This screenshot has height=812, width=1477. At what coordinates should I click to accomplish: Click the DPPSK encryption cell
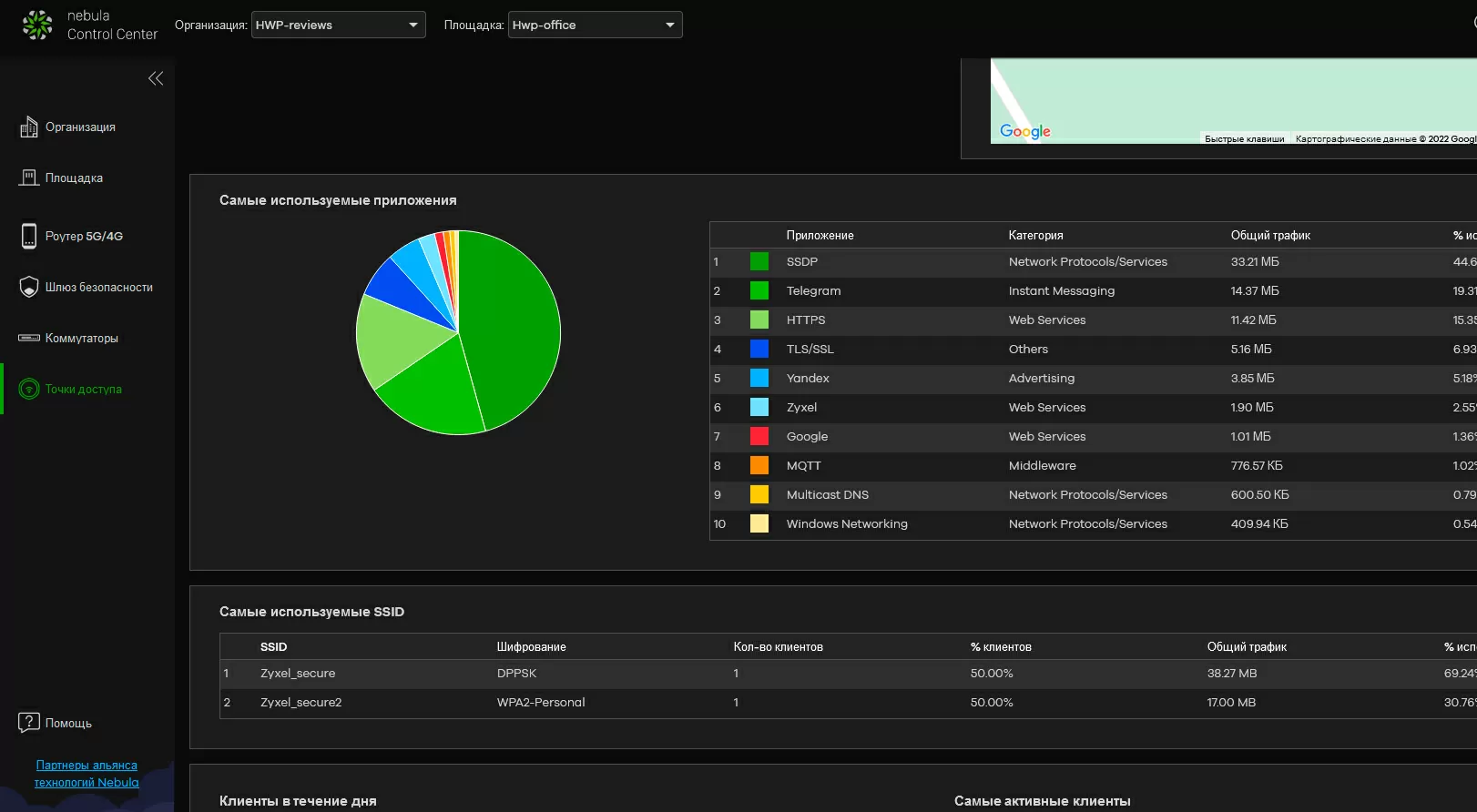(x=516, y=673)
